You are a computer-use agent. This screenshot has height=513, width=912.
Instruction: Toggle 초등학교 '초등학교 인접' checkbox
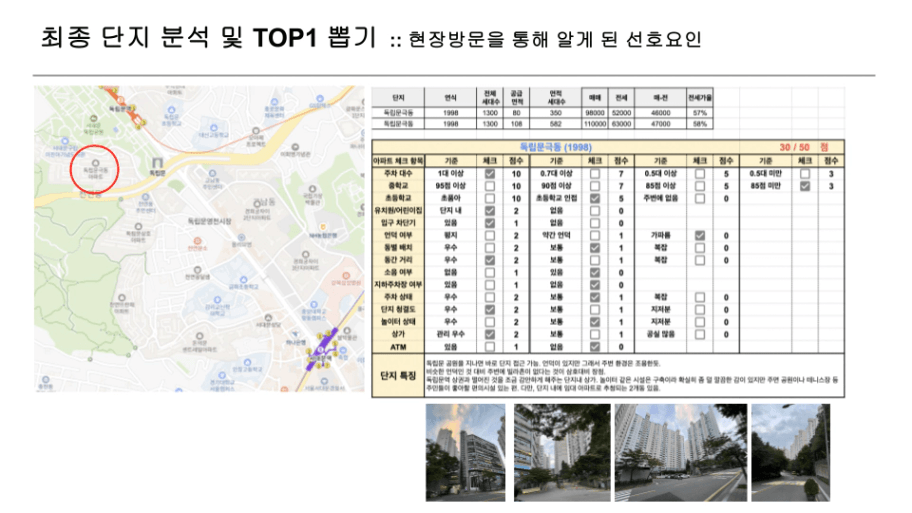point(594,198)
